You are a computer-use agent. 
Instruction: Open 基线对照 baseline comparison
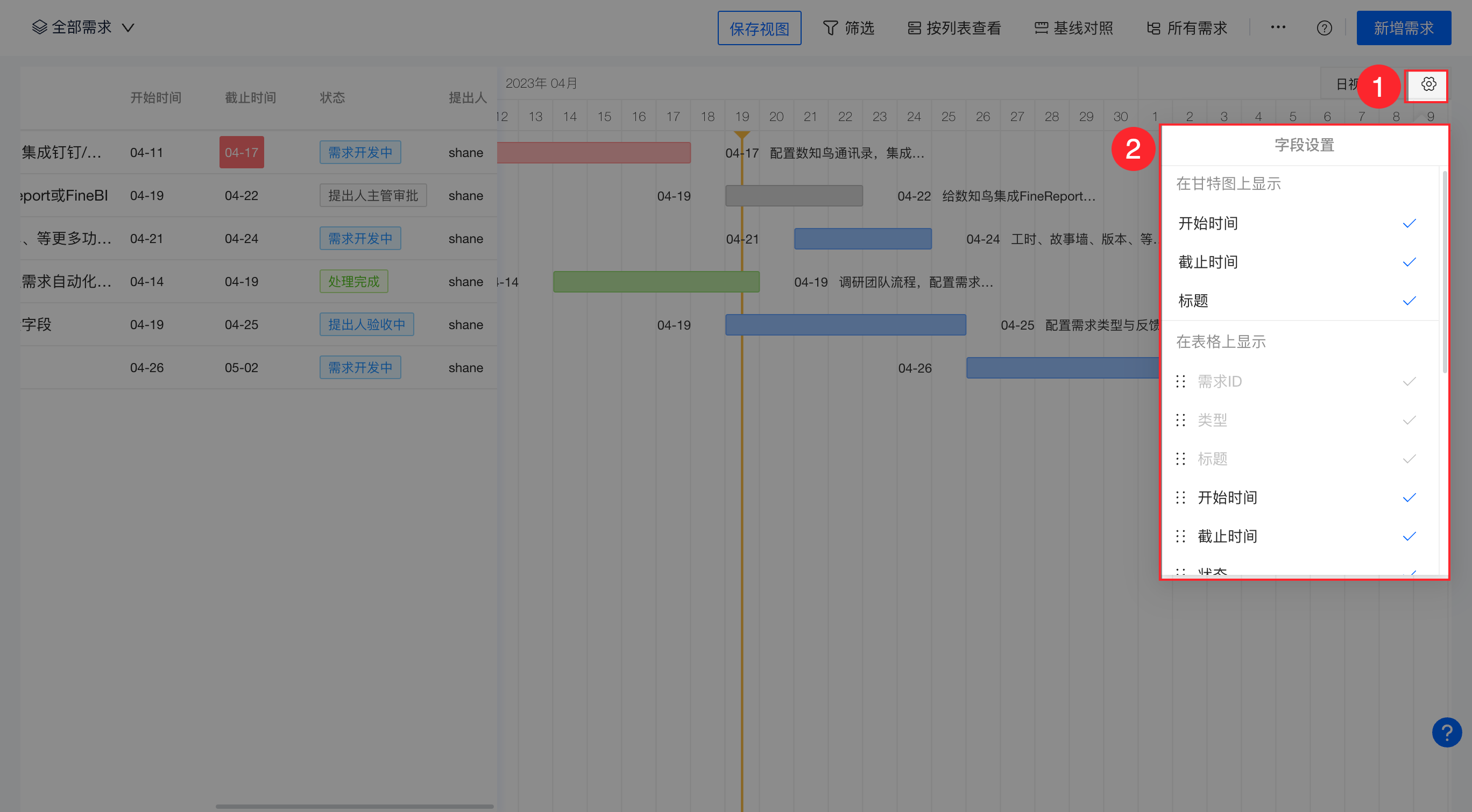[1074, 28]
